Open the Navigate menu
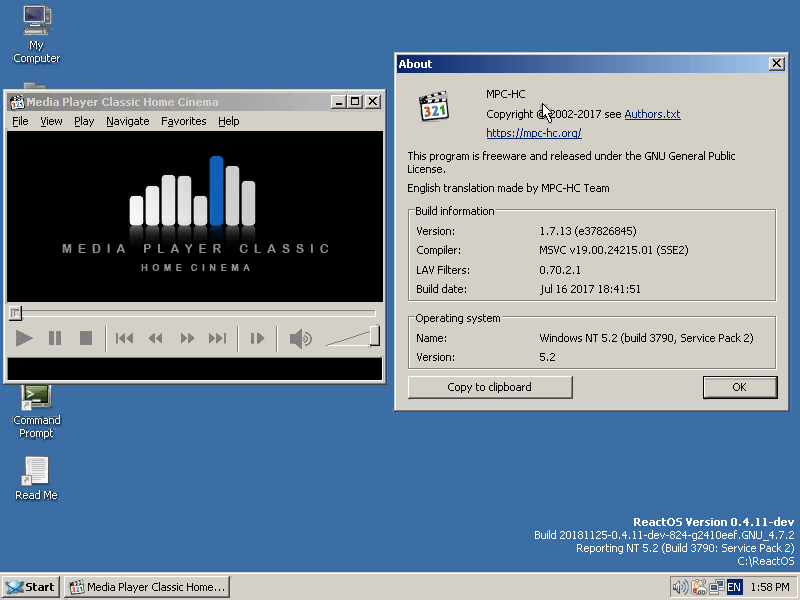 tap(128, 121)
